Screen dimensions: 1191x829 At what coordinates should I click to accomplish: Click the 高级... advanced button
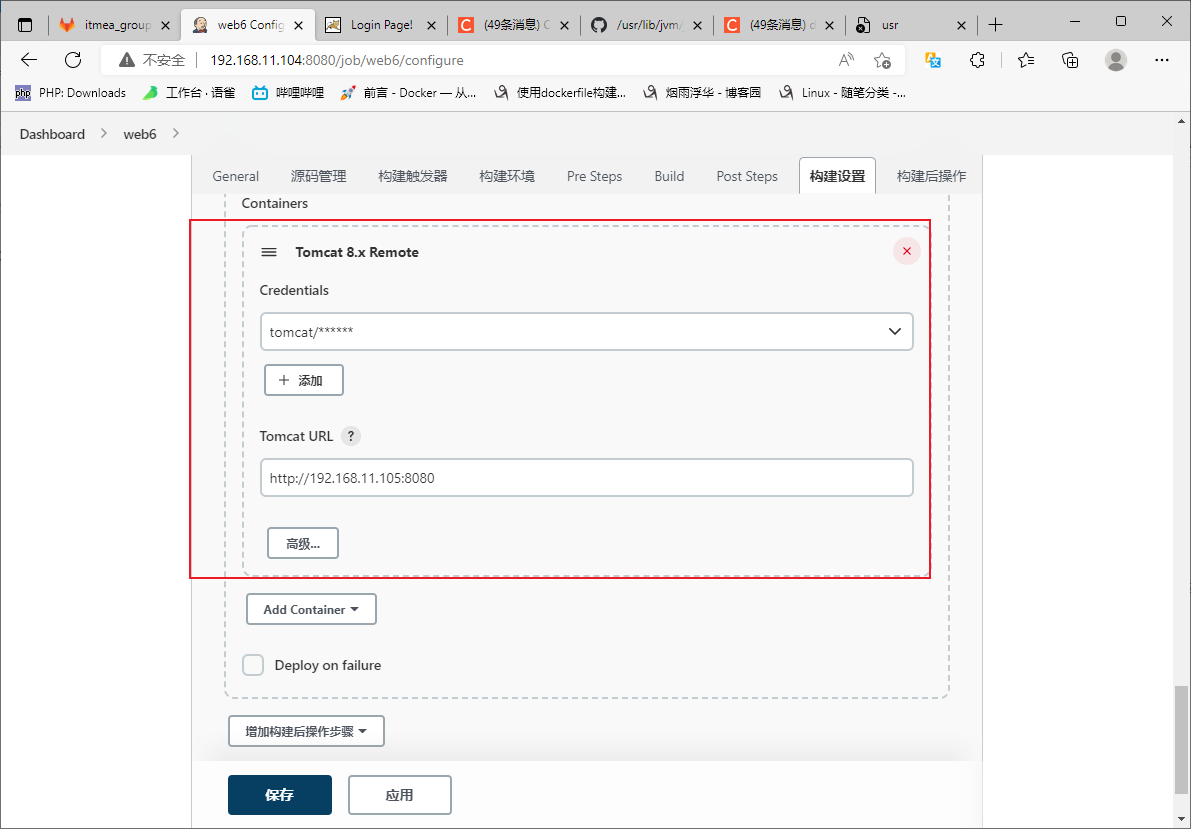tap(303, 543)
